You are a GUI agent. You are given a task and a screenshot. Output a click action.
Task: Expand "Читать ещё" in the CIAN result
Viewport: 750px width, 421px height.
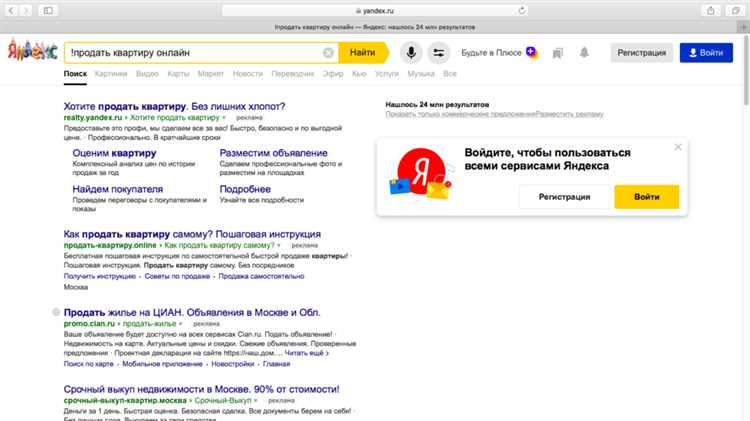305,353
